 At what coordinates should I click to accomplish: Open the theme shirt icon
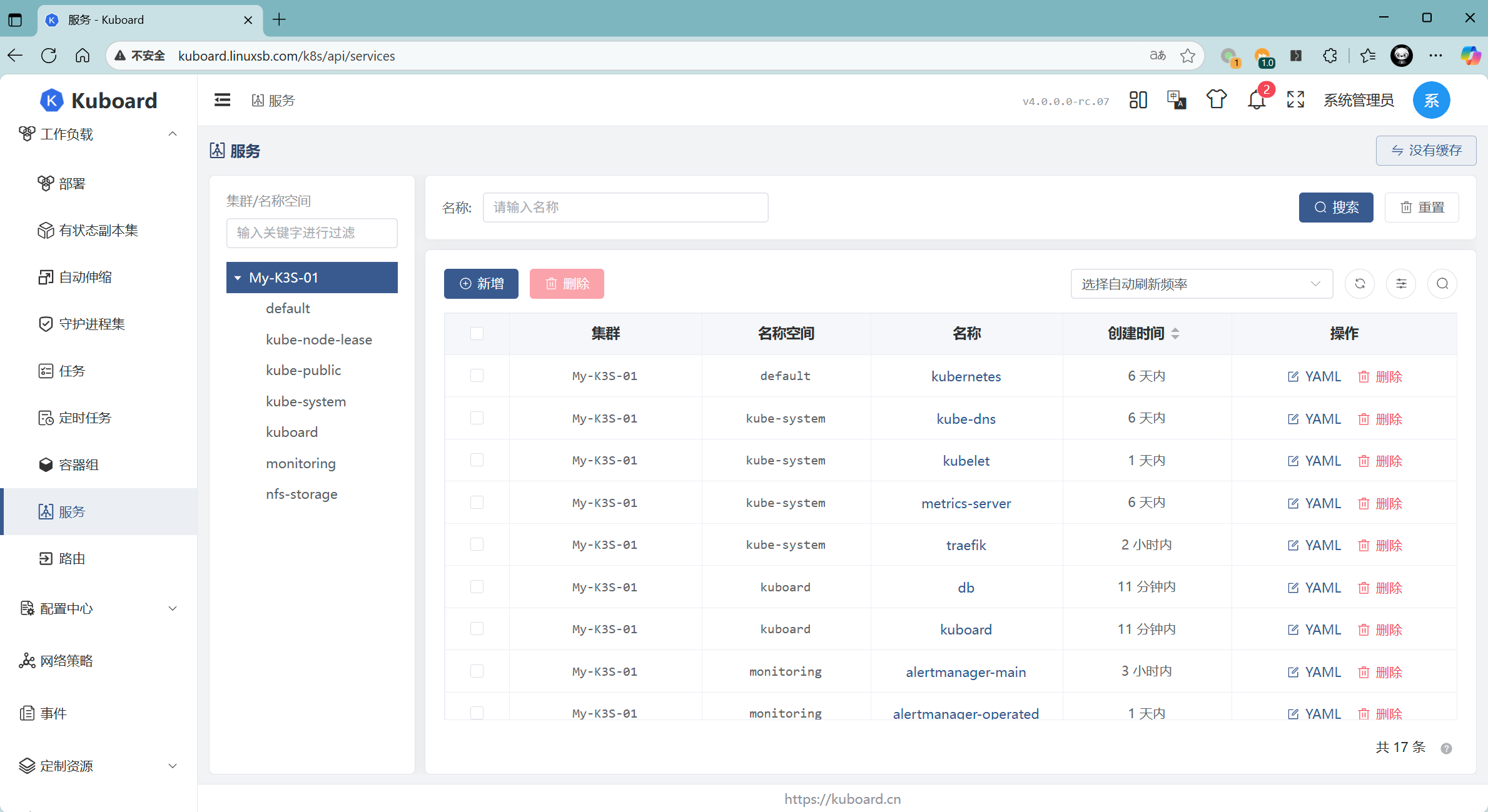coord(1216,100)
